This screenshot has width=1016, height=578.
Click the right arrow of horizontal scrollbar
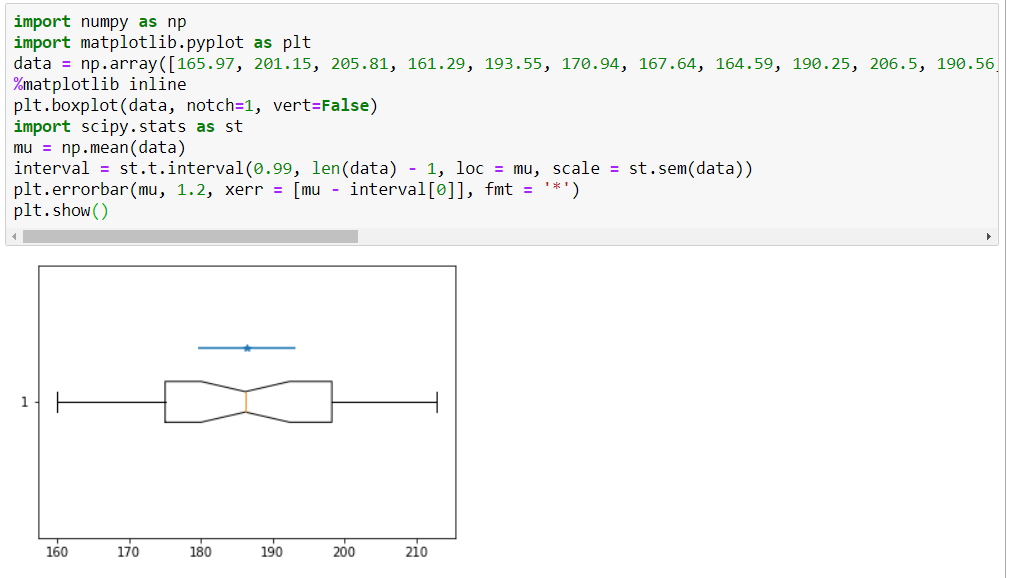(x=990, y=237)
